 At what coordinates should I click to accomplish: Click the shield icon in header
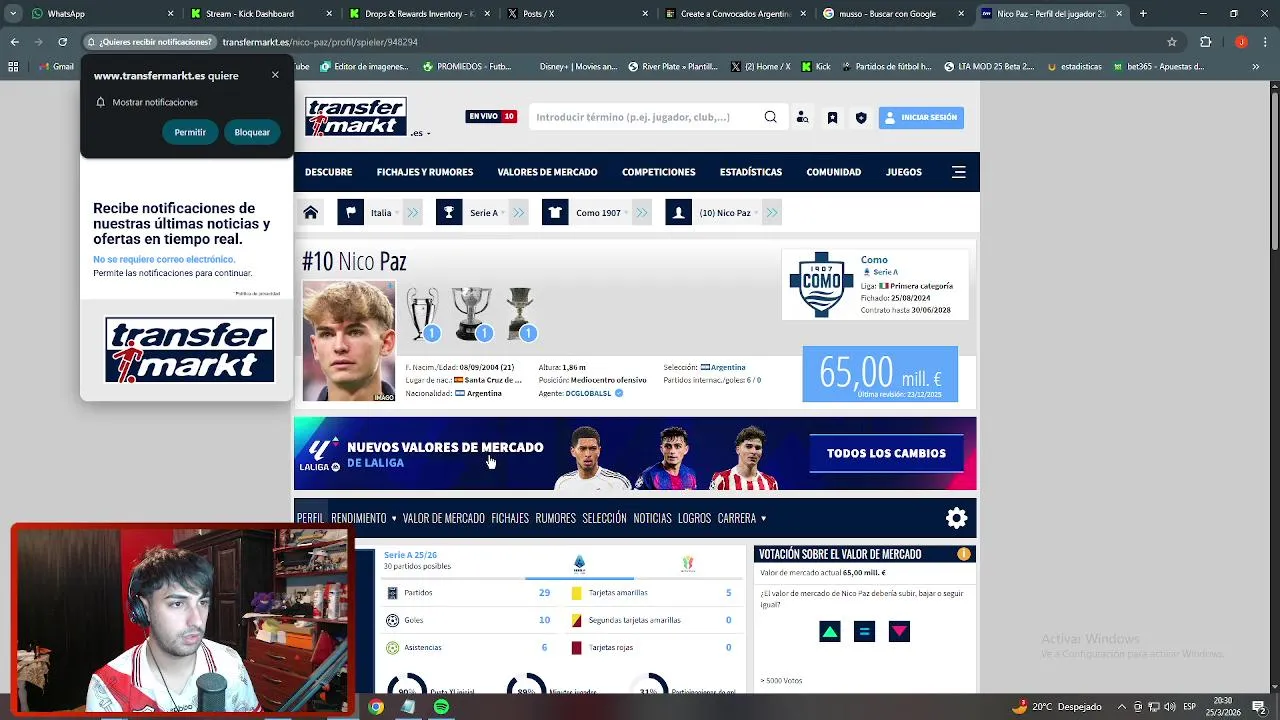(861, 117)
